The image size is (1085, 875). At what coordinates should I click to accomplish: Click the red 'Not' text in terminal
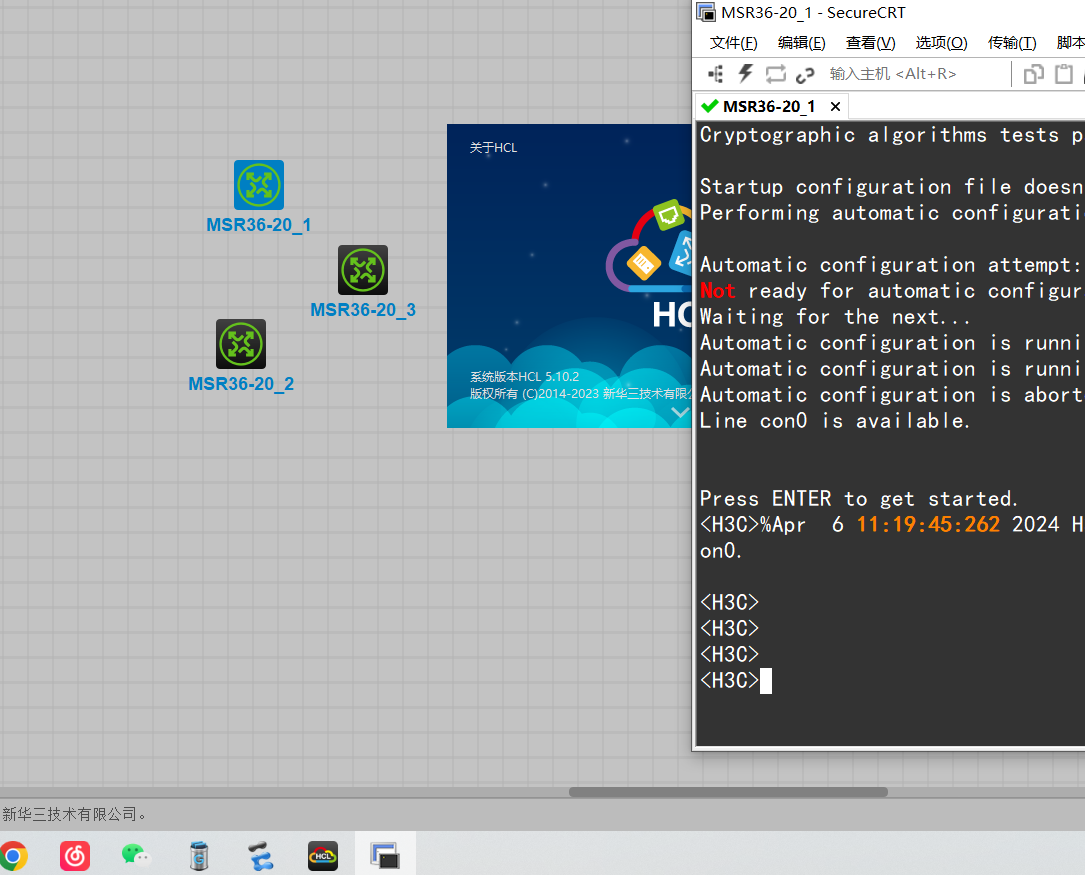[x=718, y=291]
